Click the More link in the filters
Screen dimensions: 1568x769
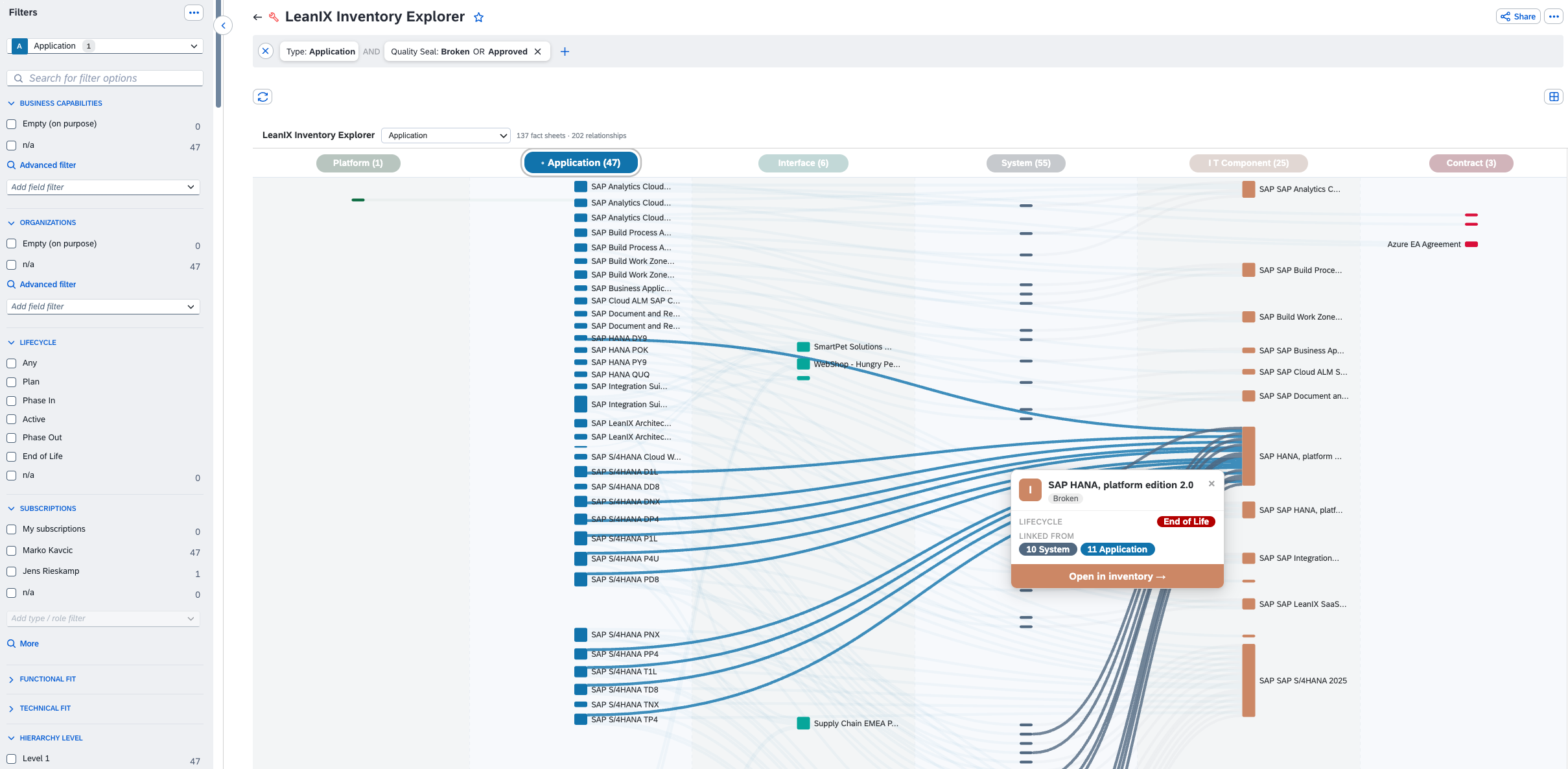(x=23, y=644)
